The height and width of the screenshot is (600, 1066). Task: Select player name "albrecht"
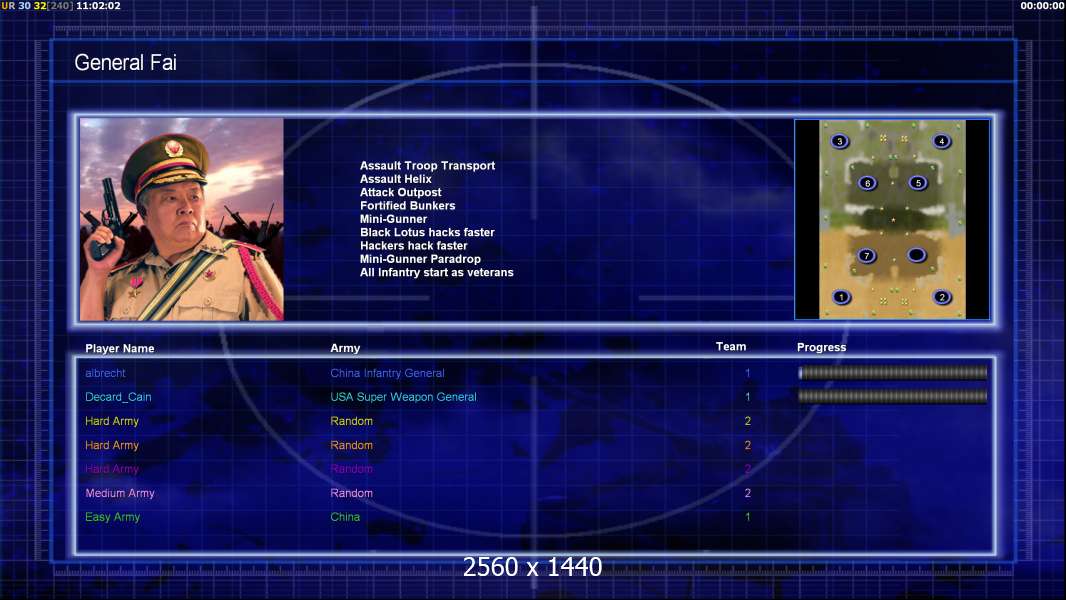105,373
